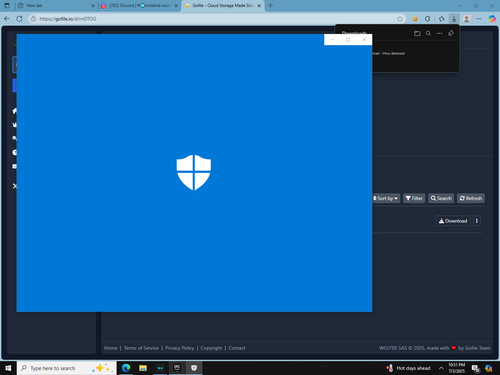Viewport: 500px width, 375px height.
Task: Switch to the Discord browser tab
Action: click(x=139, y=6)
